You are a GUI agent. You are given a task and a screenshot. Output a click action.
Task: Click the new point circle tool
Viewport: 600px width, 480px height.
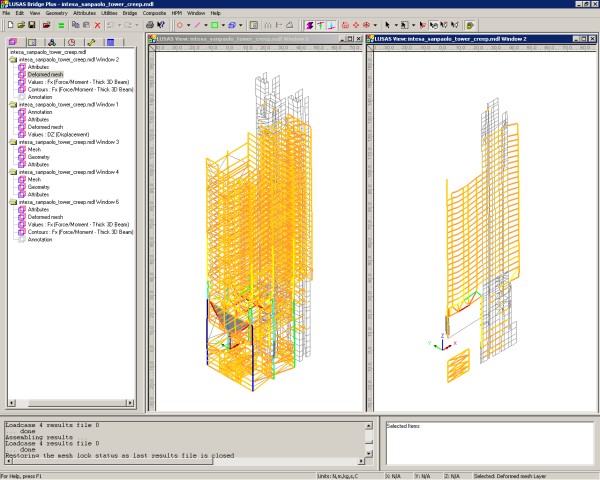[x=179, y=24]
